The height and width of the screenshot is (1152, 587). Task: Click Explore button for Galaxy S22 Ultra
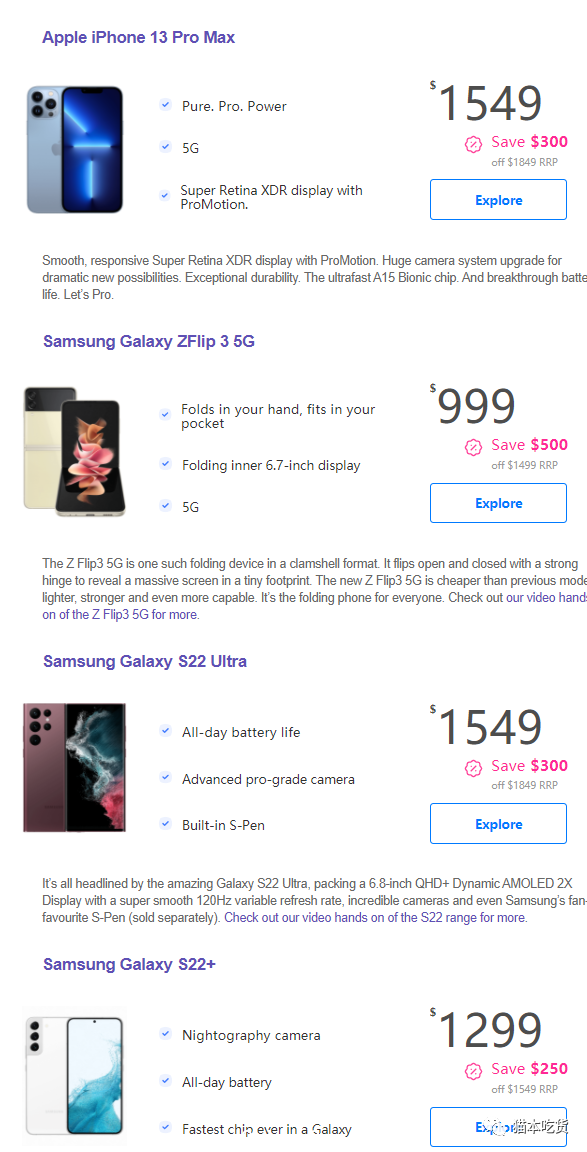(498, 824)
